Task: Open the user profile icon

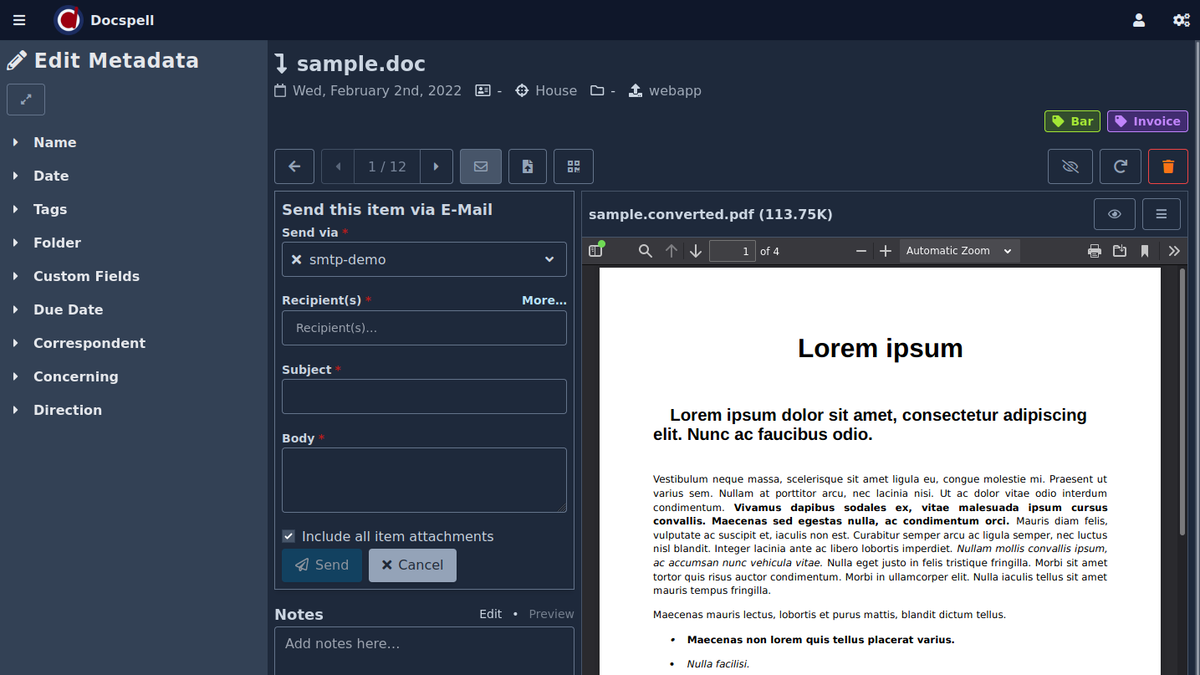Action: (1138, 20)
